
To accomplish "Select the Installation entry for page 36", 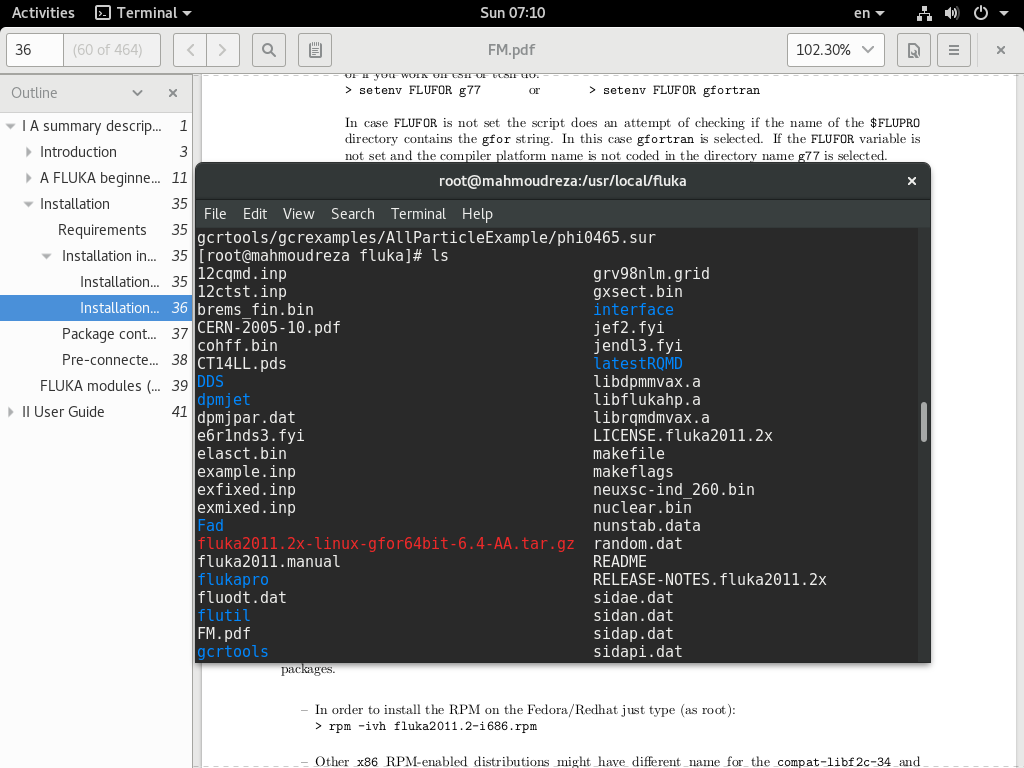I will click(x=96, y=308).
